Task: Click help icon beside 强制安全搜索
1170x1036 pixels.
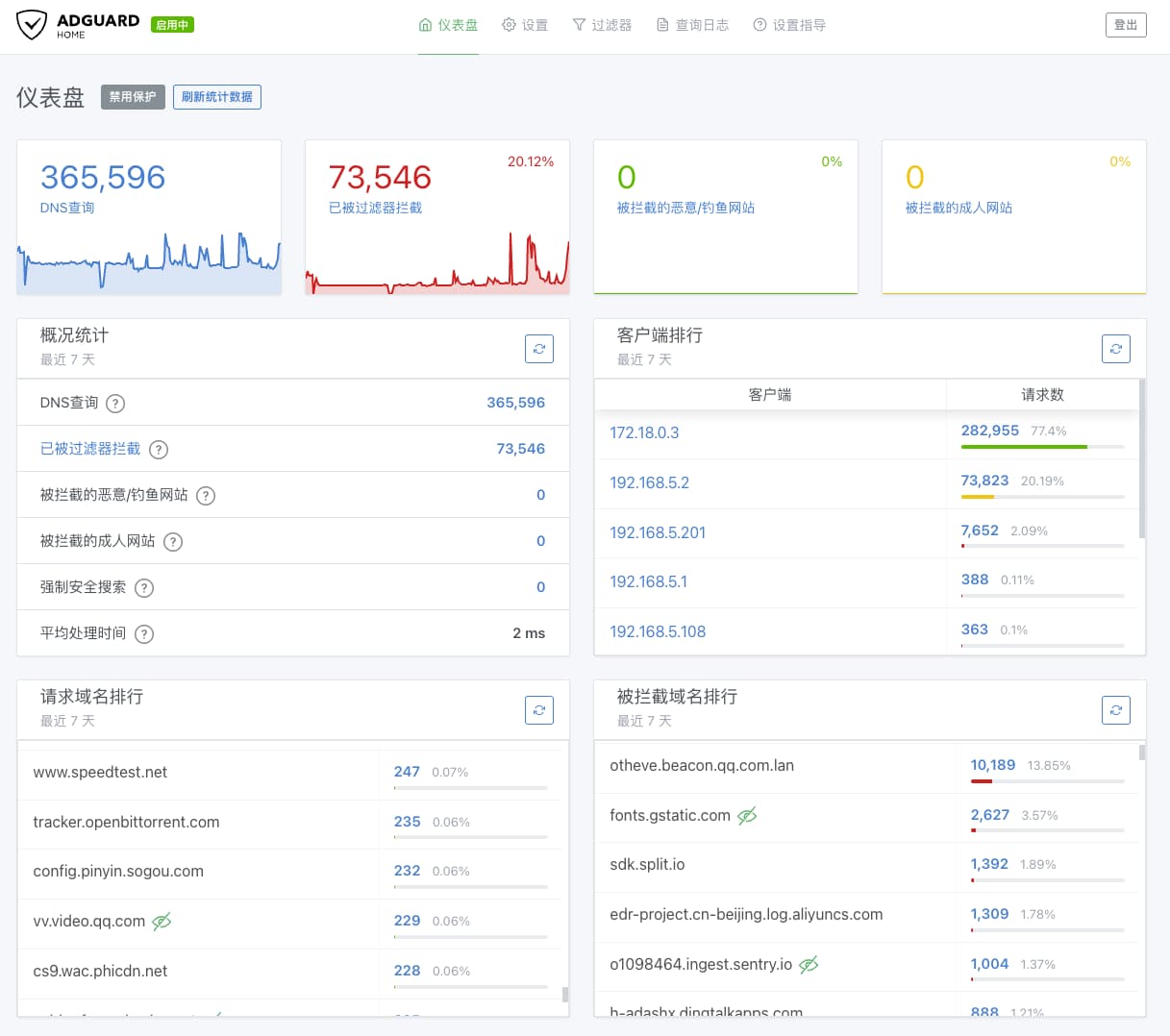Action: 144,588
